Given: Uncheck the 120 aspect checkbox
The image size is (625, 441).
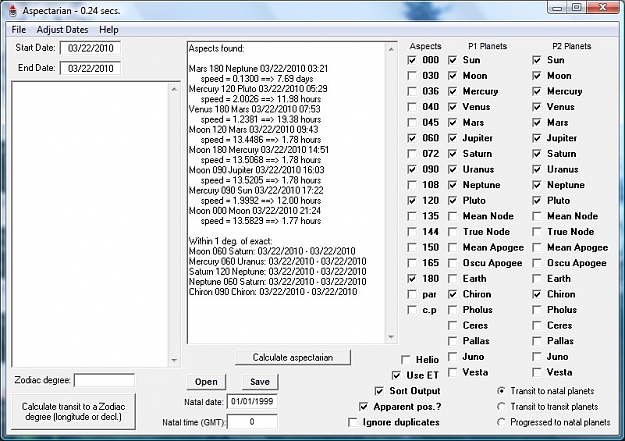Looking at the screenshot, I should tap(412, 201).
